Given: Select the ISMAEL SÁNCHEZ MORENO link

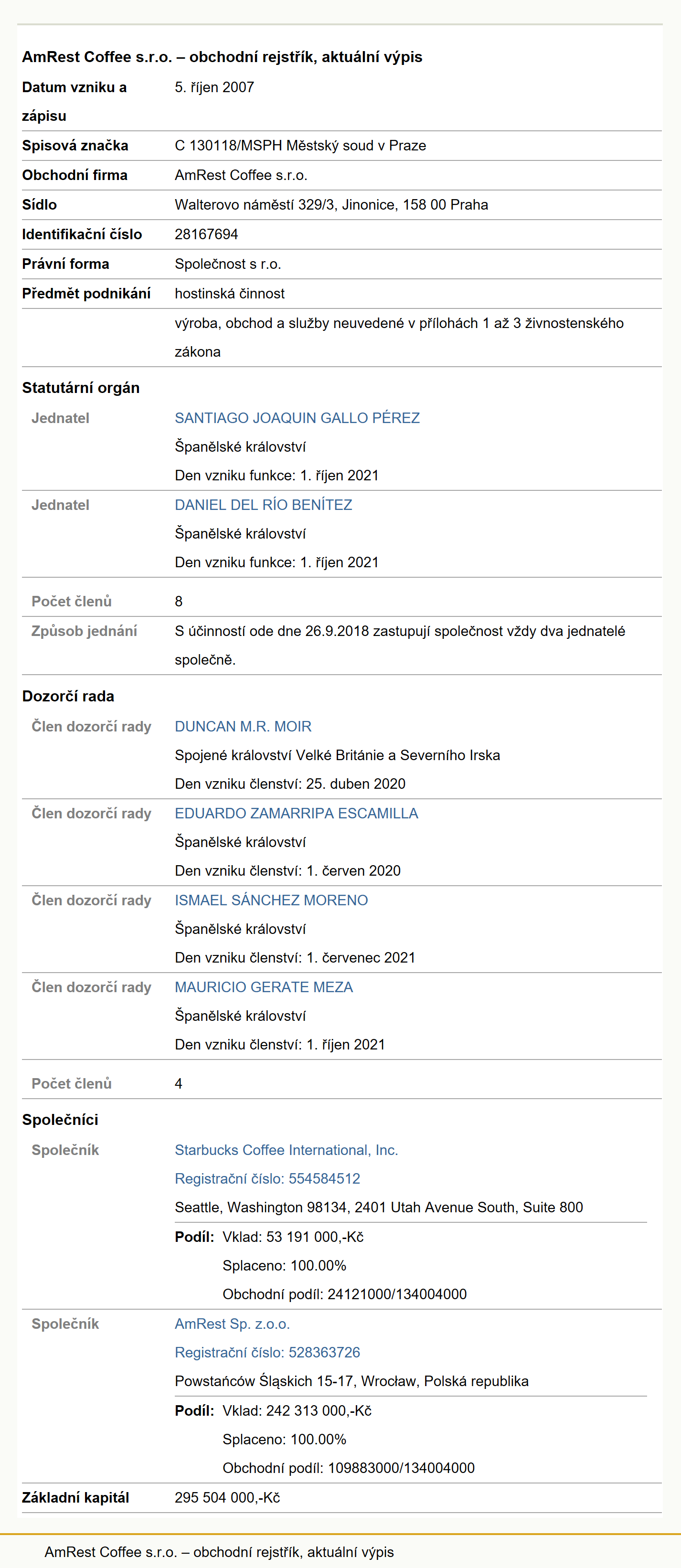Looking at the screenshot, I should pos(271,900).
